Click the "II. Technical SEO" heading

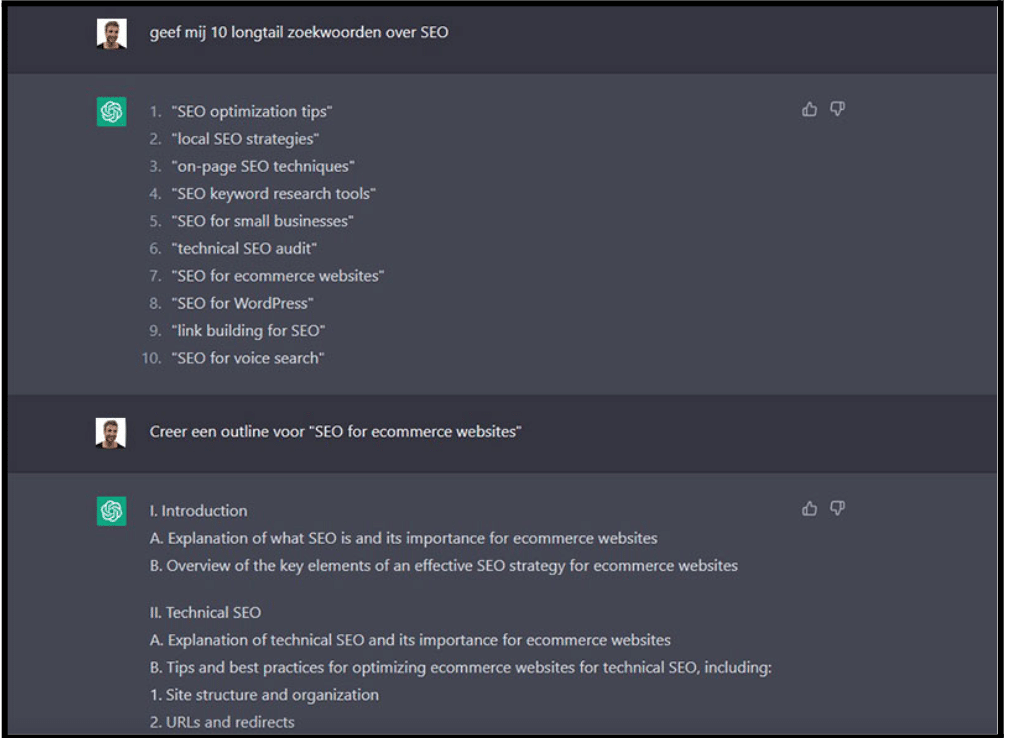click(205, 612)
